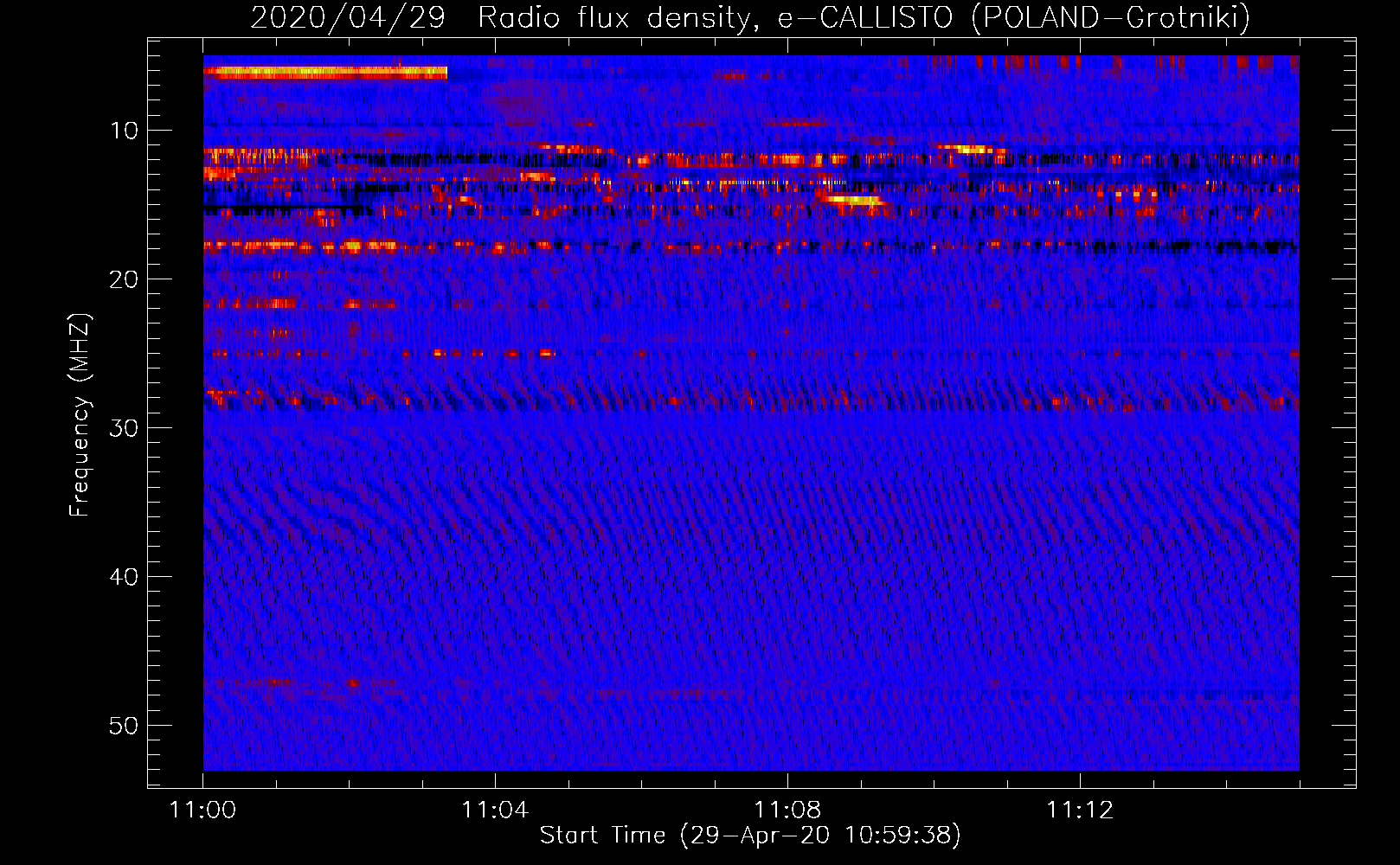Click the date '2020/04/29' in the title

(x=348, y=17)
